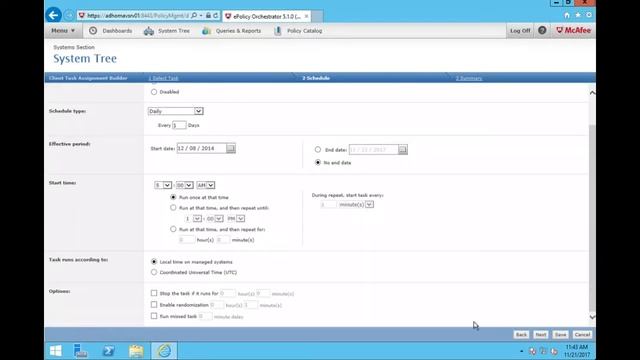Select Local time on managed systems
The height and width of the screenshot is (360, 640).
click(x=154, y=262)
